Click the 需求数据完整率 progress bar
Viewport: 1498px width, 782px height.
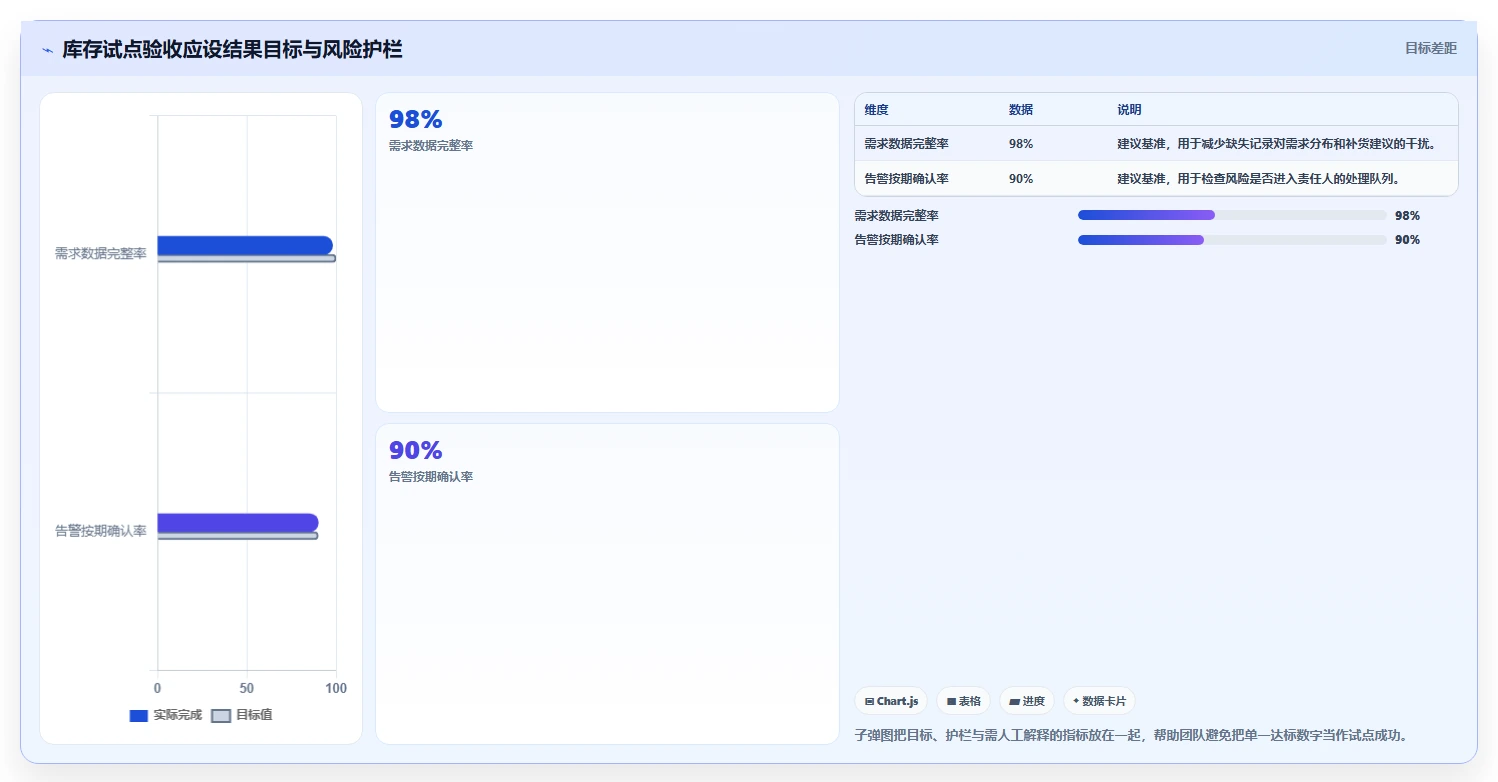click(x=1232, y=215)
